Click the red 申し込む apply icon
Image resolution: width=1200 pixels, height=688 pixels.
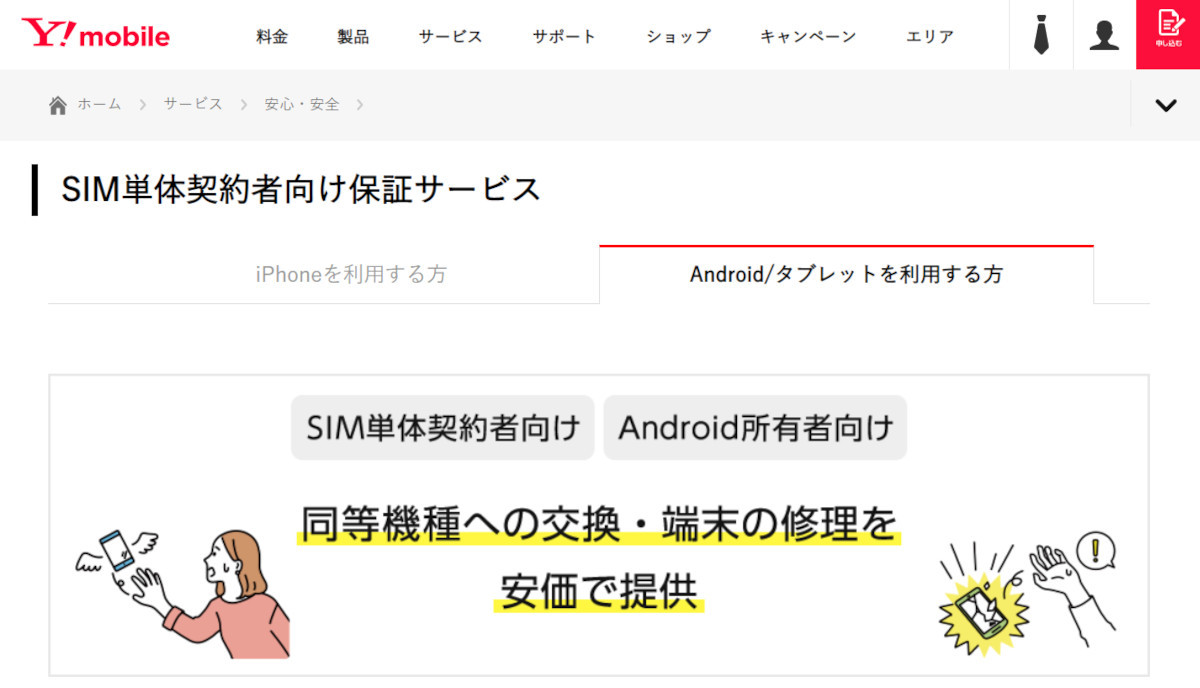point(1168,35)
